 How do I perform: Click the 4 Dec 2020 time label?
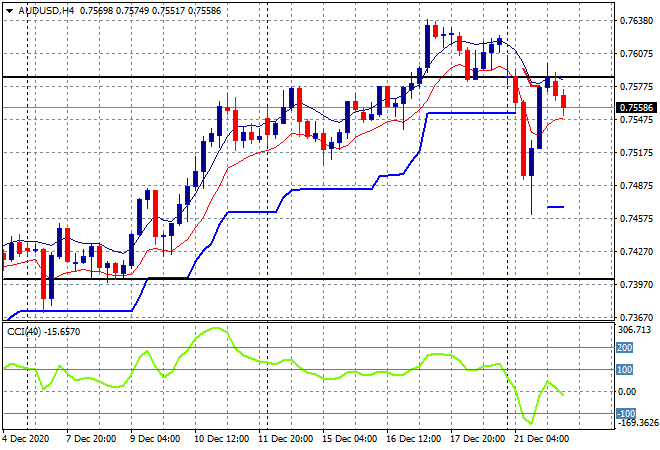point(26,439)
